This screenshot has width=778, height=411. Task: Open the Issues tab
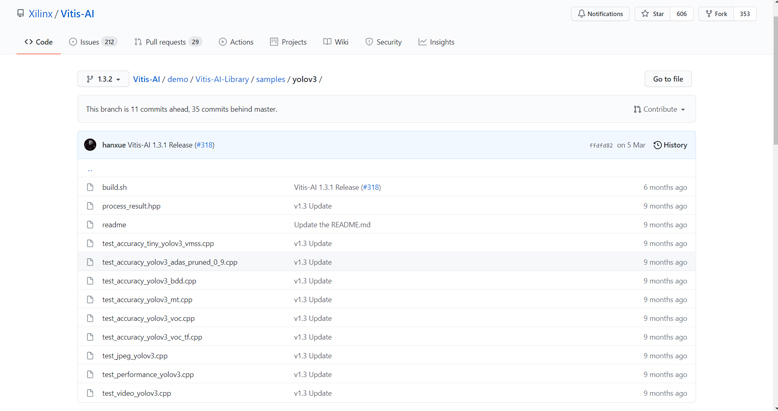click(92, 42)
